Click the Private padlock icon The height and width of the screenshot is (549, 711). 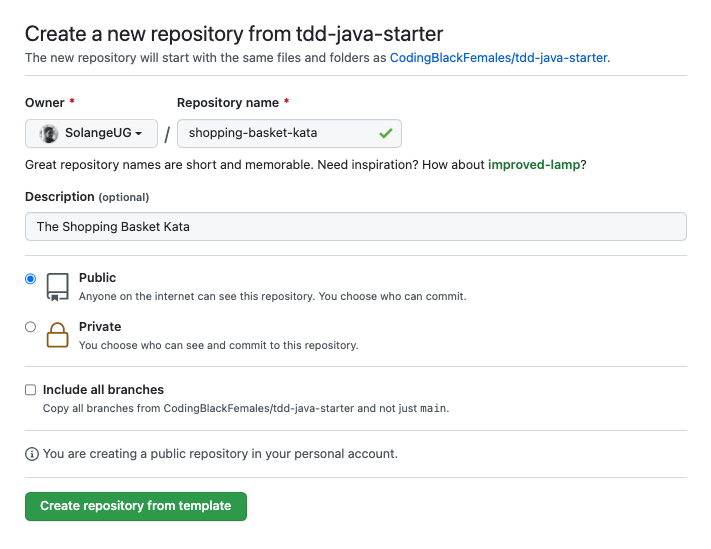click(58, 335)
